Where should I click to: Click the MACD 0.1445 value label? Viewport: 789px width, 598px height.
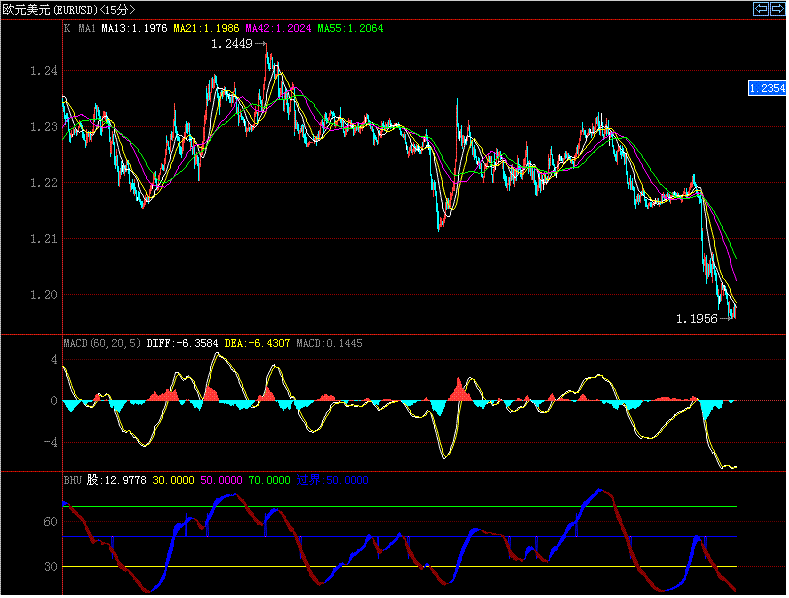[335, 343]
